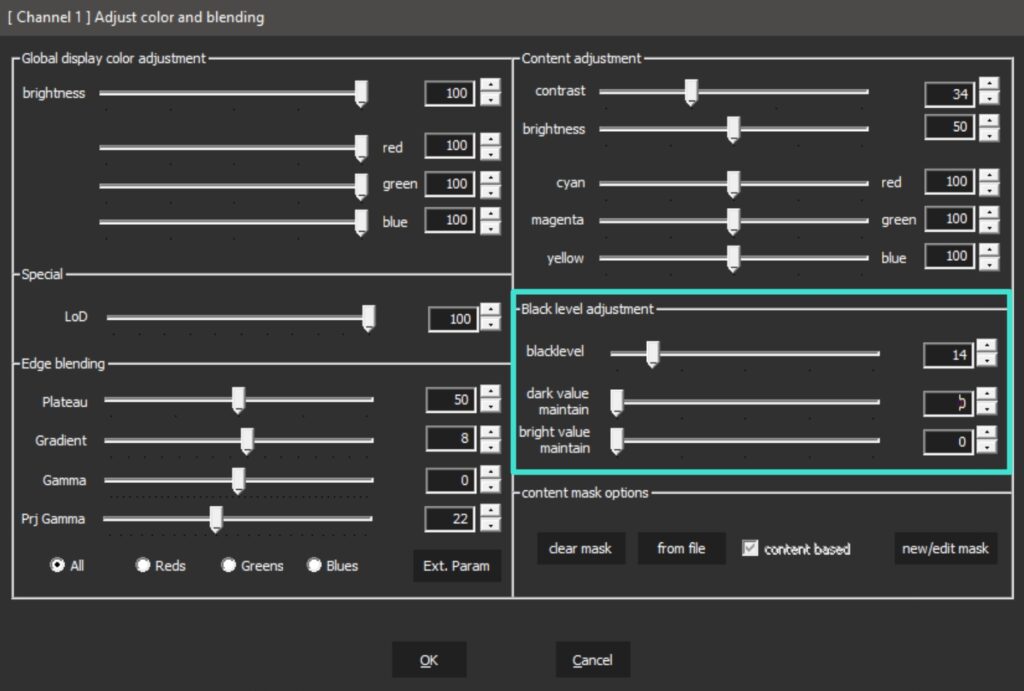1024x691 pixels.
Task: Decrease Gradient value using the down arrow
Action: coord(490,445)
